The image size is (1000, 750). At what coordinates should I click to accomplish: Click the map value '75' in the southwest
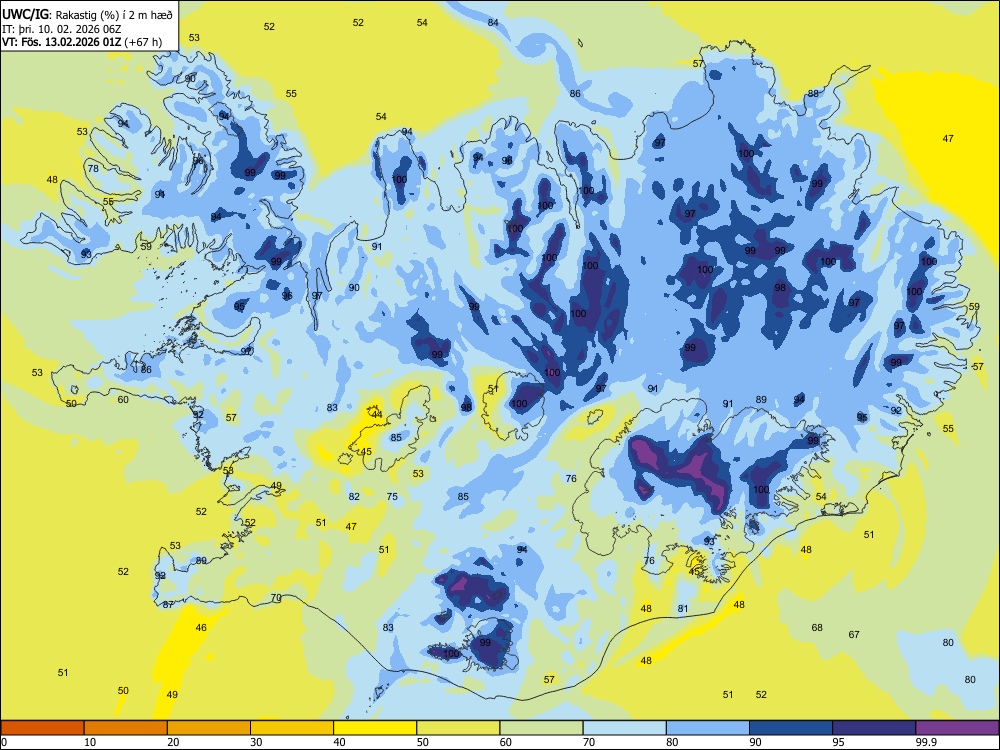(392, 496)
